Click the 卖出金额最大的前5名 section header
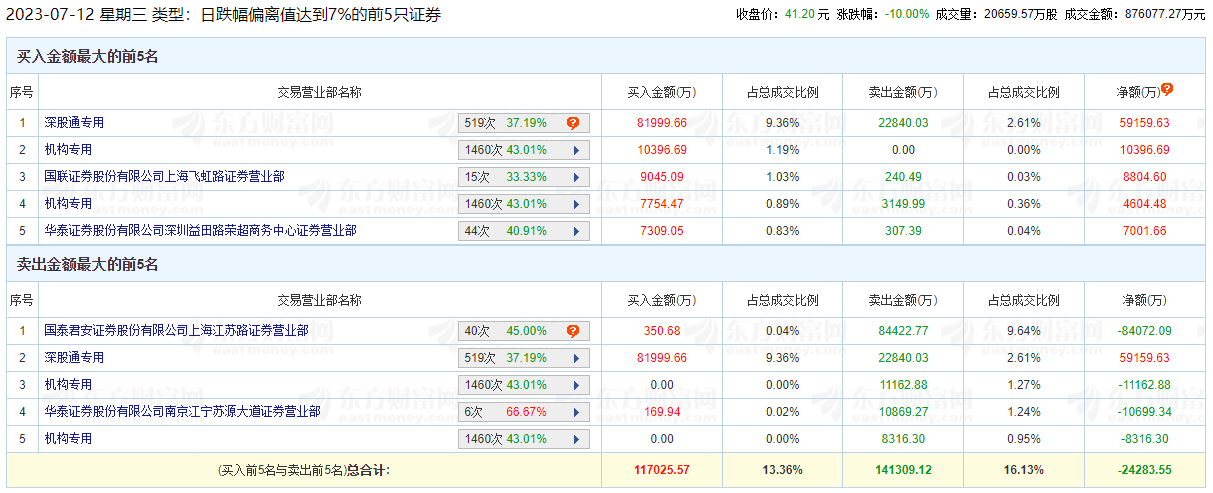The height and width of the screenshot is (493, 1213). pyautogui.click(x=88, y=265)
